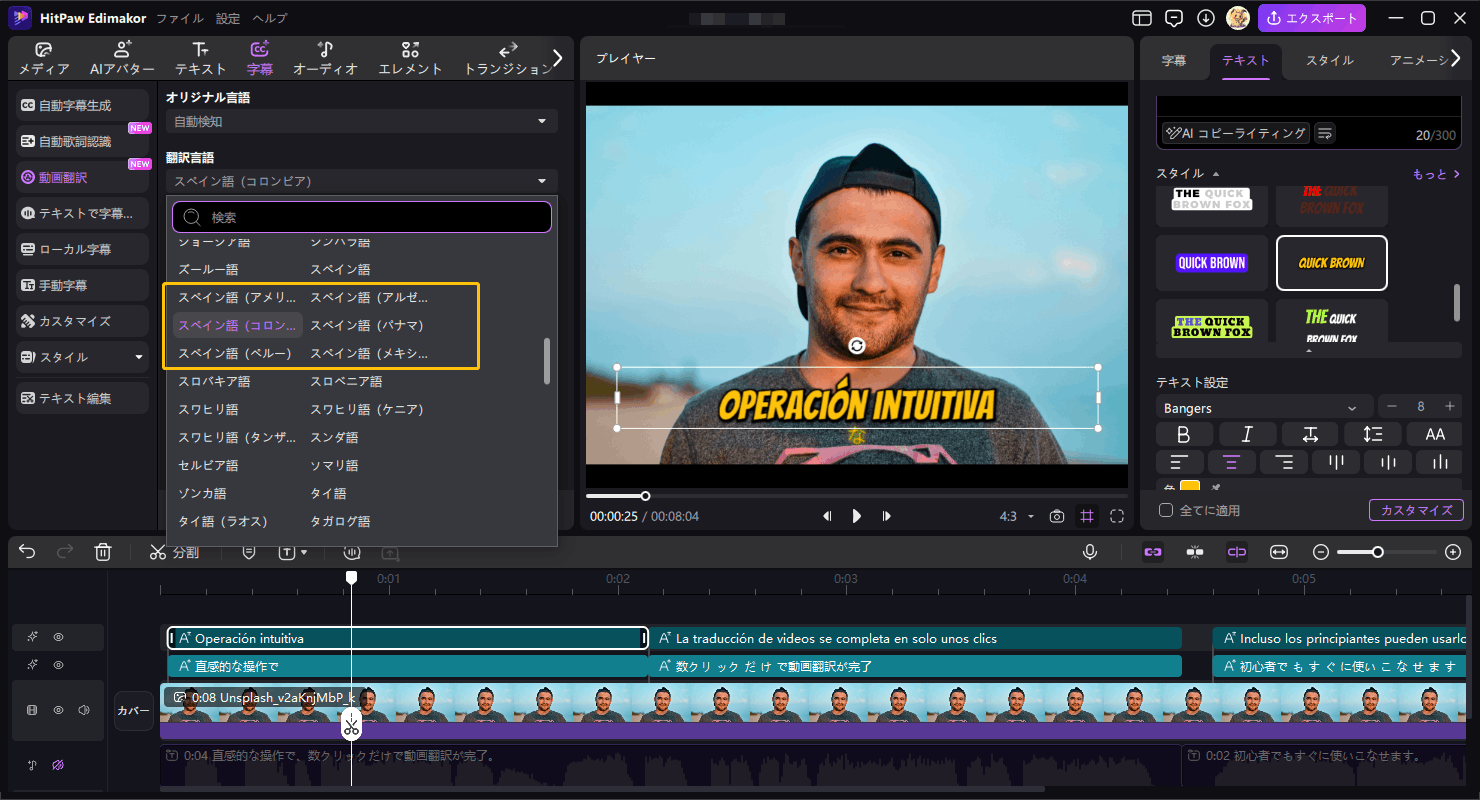Mute the video track audio
Image resolution: width=1480 pixels, height=800 pixels.
point(83,710)
